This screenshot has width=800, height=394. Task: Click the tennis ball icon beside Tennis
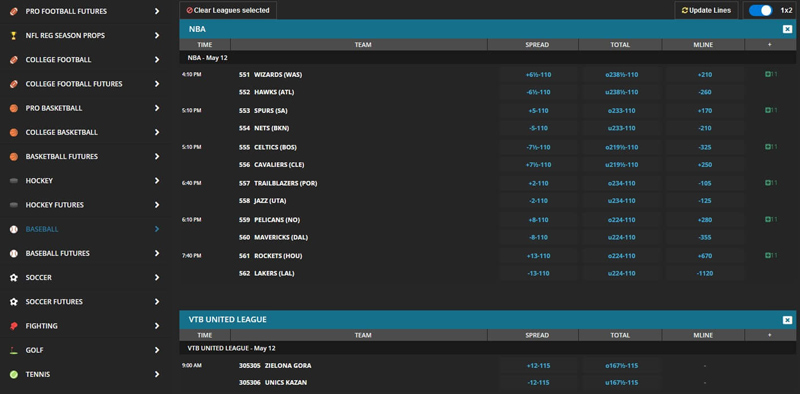[x=14, y=375]
